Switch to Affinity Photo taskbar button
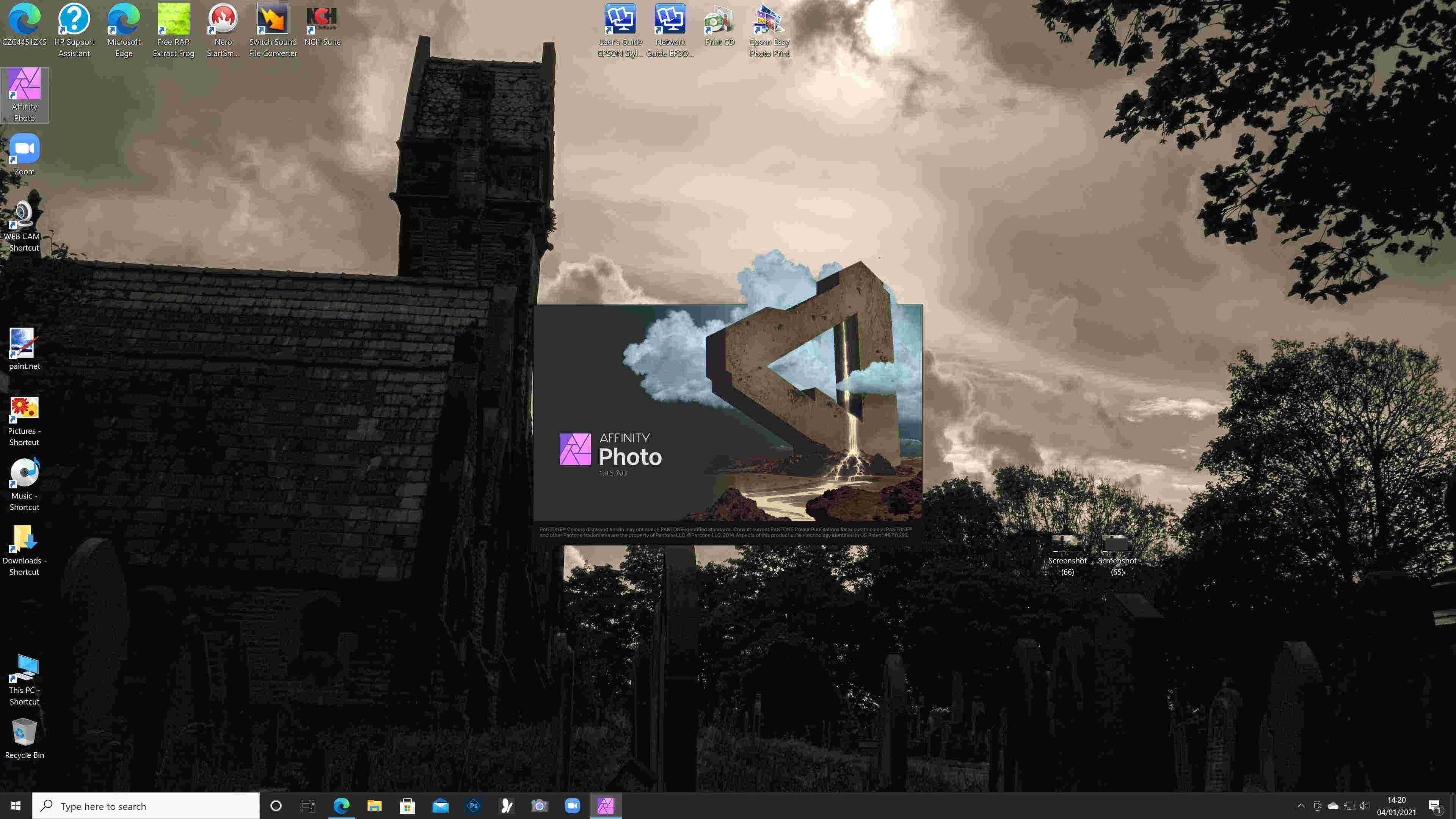The width and height of the screenshot is (1456, 819). pos(606,805)
